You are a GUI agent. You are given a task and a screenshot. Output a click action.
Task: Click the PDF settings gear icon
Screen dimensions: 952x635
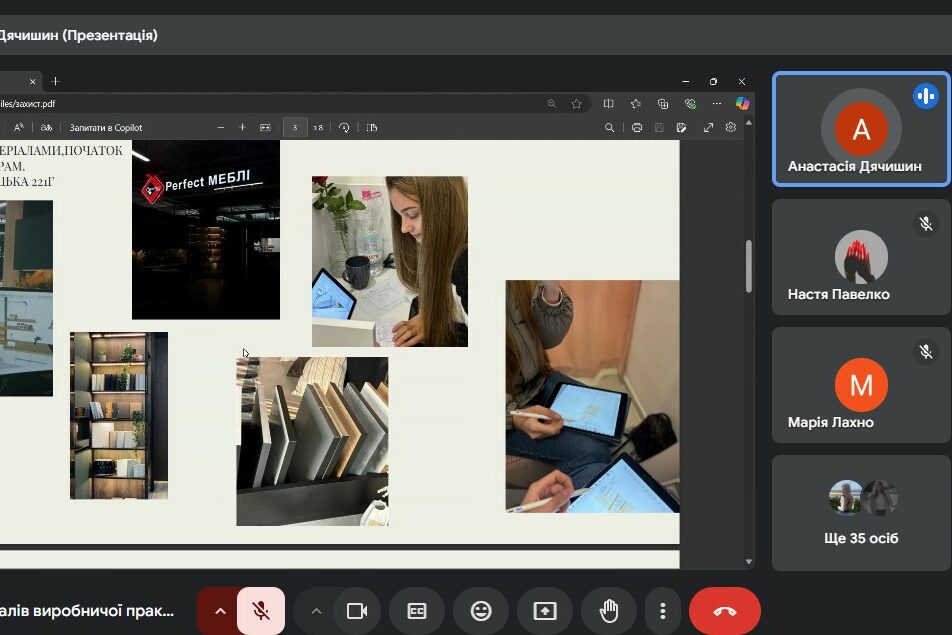pyautogui.click(x=731, y=128)
